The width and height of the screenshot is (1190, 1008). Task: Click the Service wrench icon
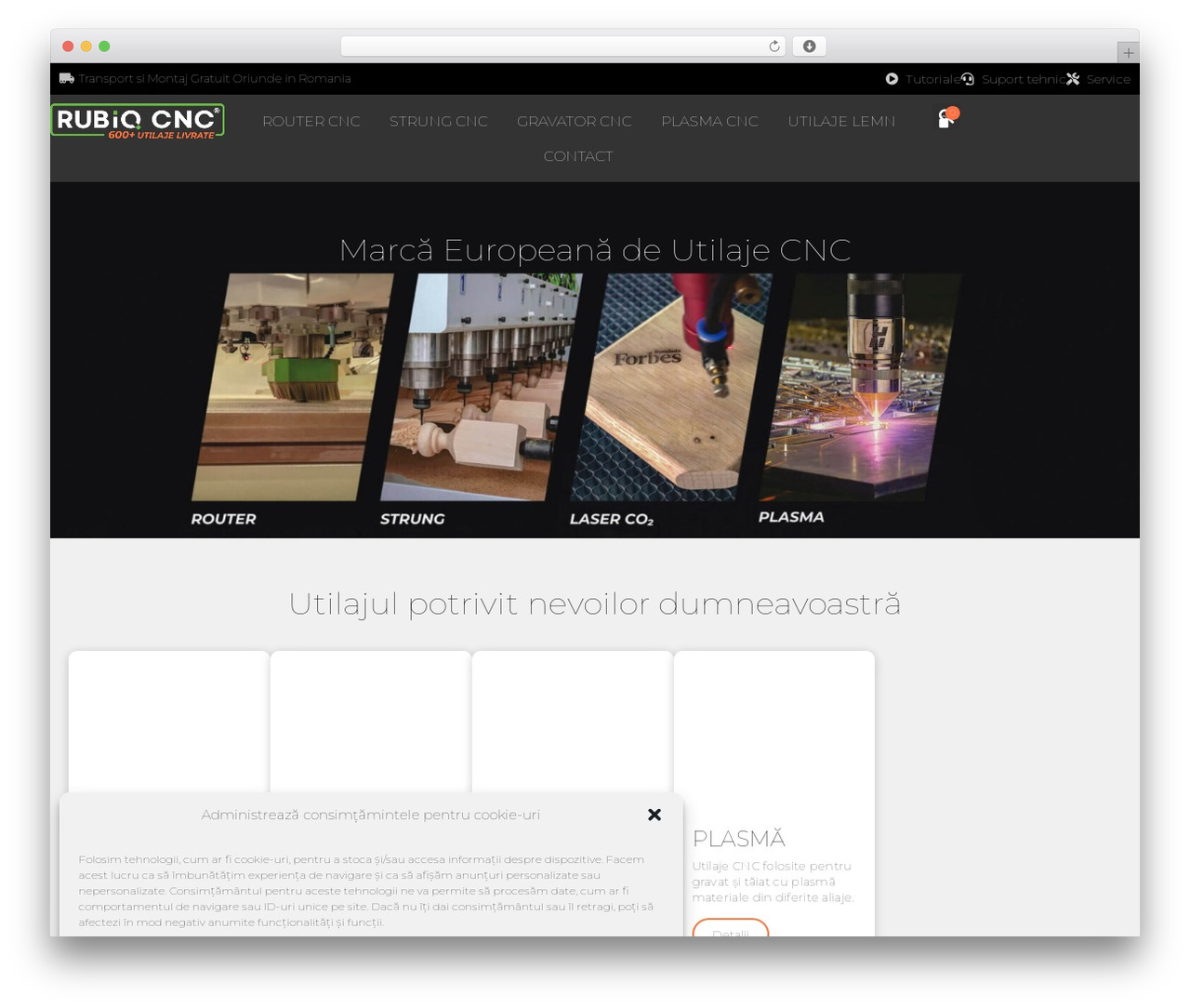pyautogui.click(x=1073, y=79)
